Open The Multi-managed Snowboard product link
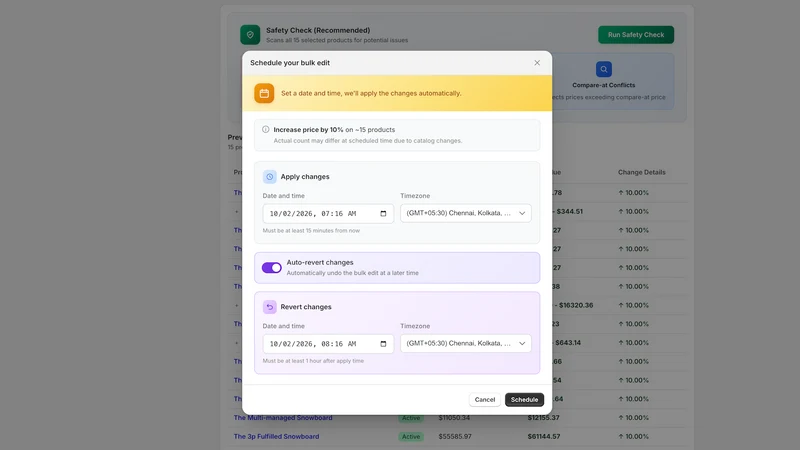 click(x=283, y=417)
